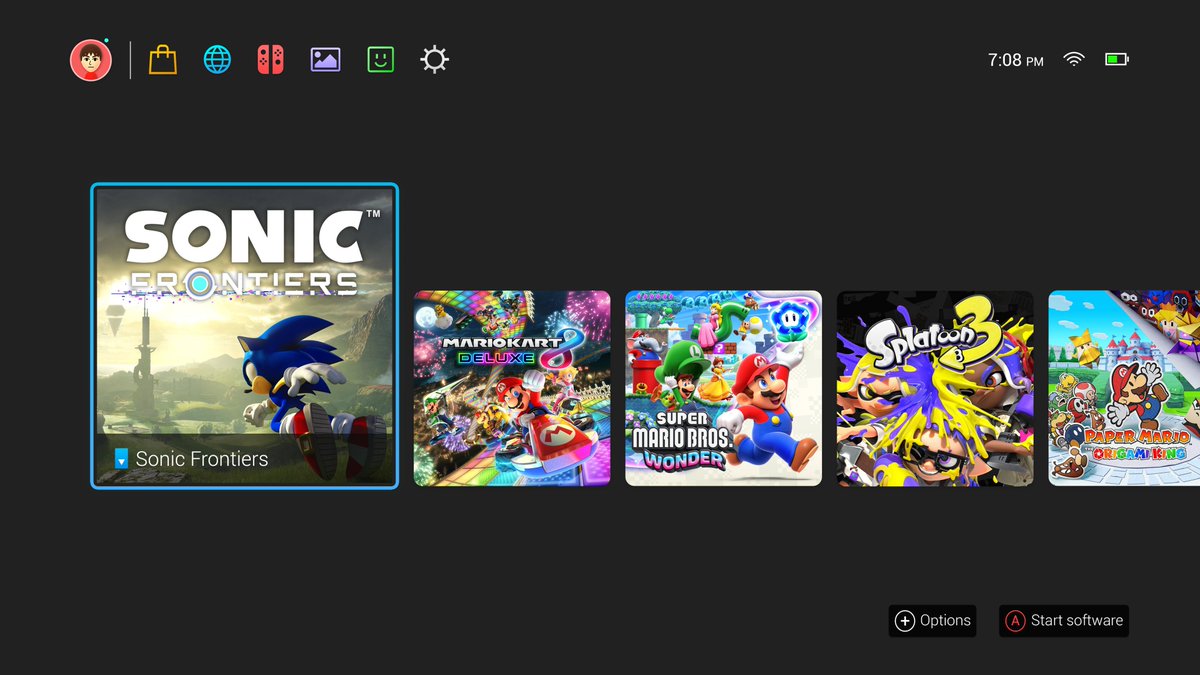The height and width of the screenshot is (675, 1200).
Task: Open the Album picture icon
Action: tap(325, 60)
